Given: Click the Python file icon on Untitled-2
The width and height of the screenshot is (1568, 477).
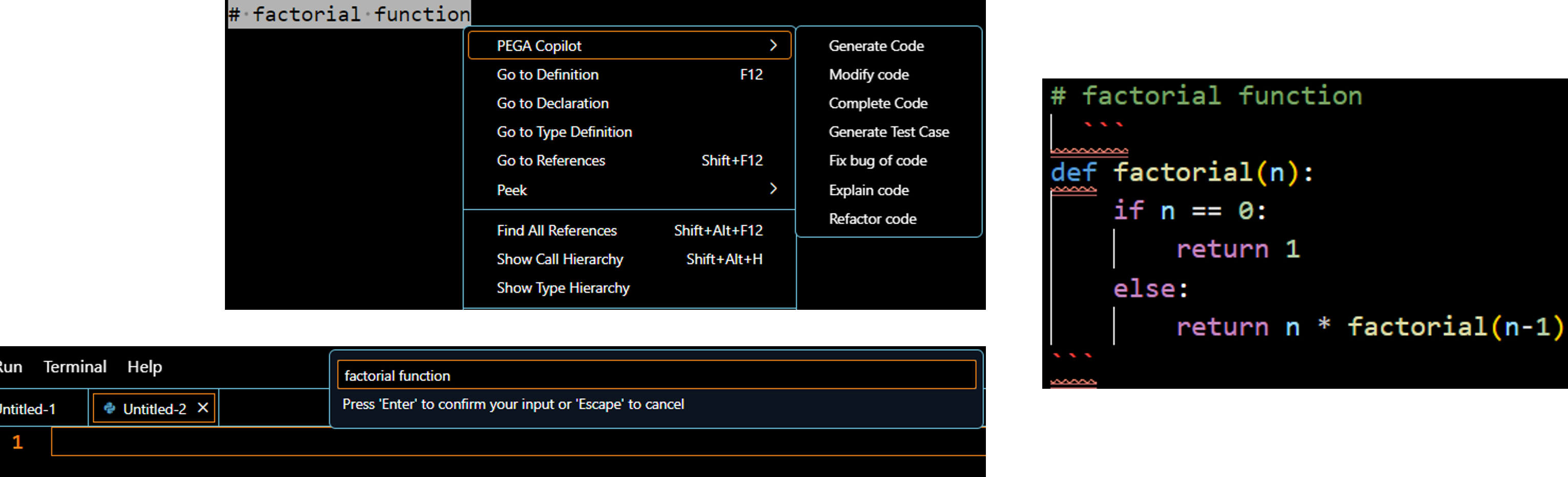Looking at the screenshot, I should pos(110,408).
